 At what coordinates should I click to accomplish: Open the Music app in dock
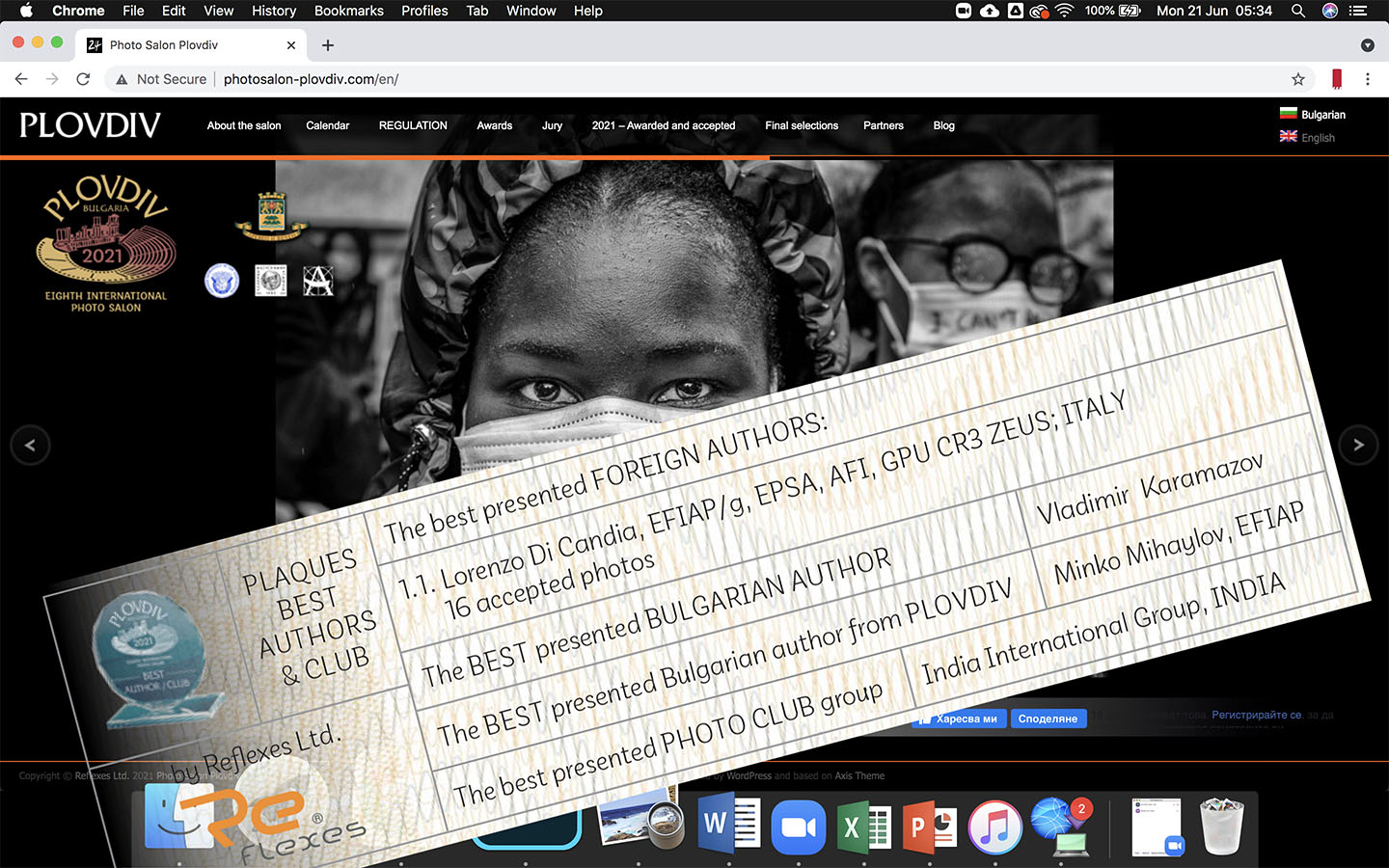click(x=994, y=827)
